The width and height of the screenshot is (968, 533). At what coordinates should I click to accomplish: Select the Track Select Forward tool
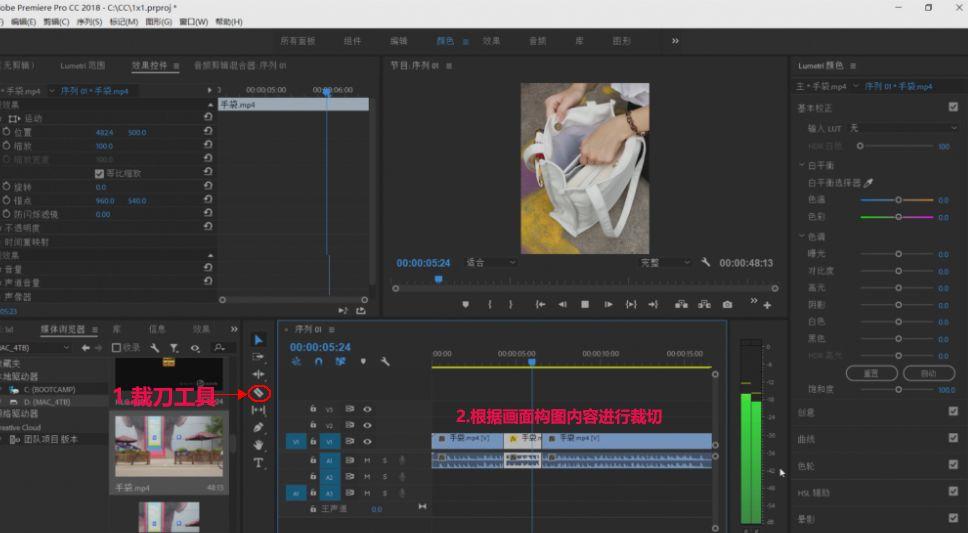coord(259,357)
